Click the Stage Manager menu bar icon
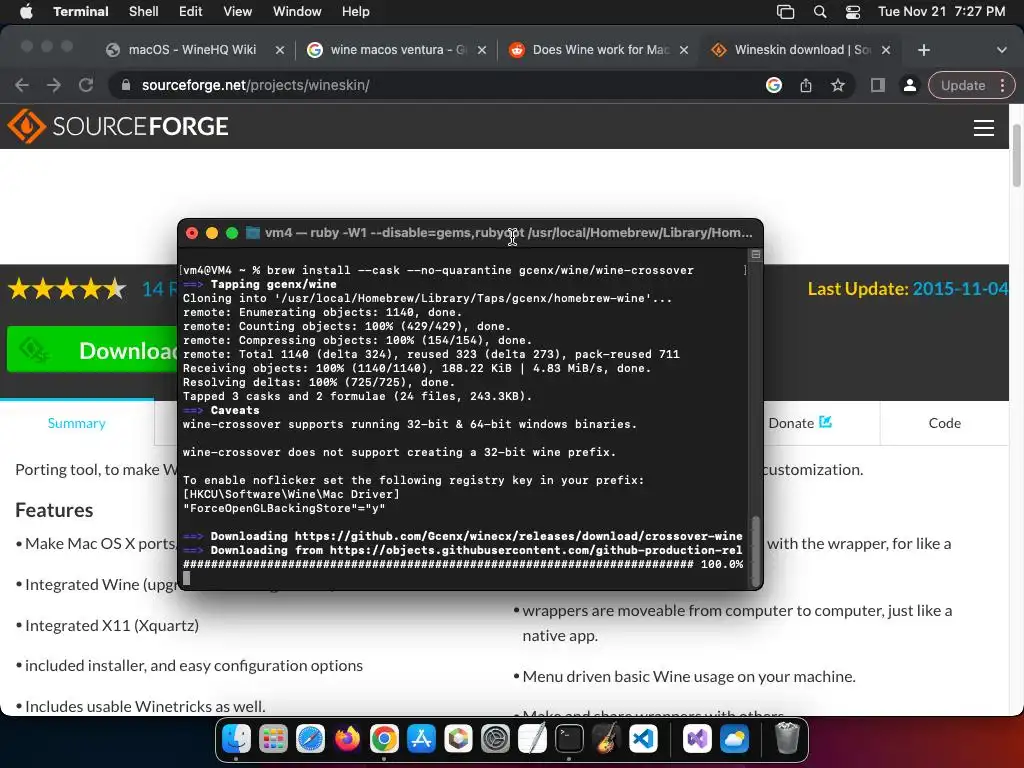 pyautogui.click(x=786, y=12)
